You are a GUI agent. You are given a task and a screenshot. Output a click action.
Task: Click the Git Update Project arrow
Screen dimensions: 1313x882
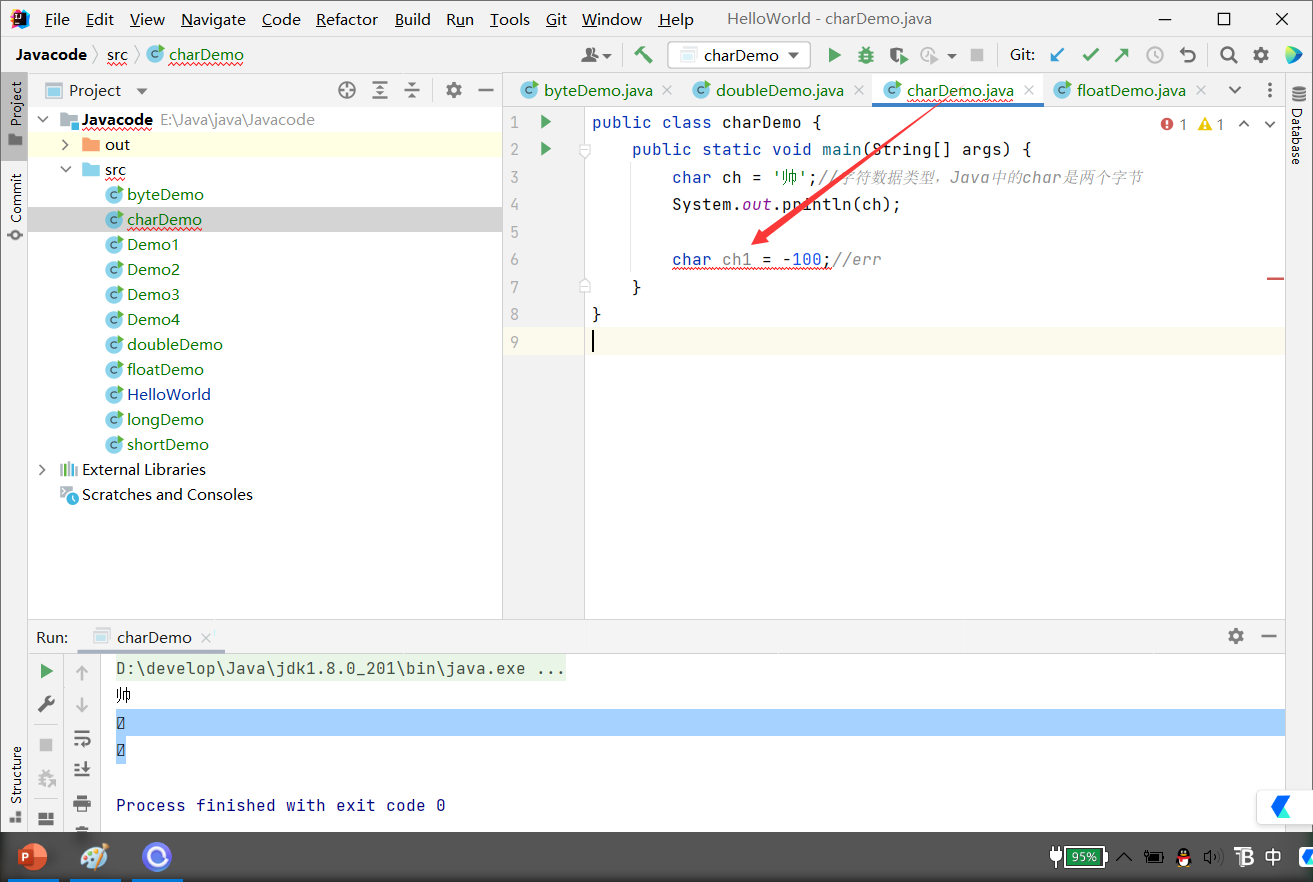[x=1057, y=55]
